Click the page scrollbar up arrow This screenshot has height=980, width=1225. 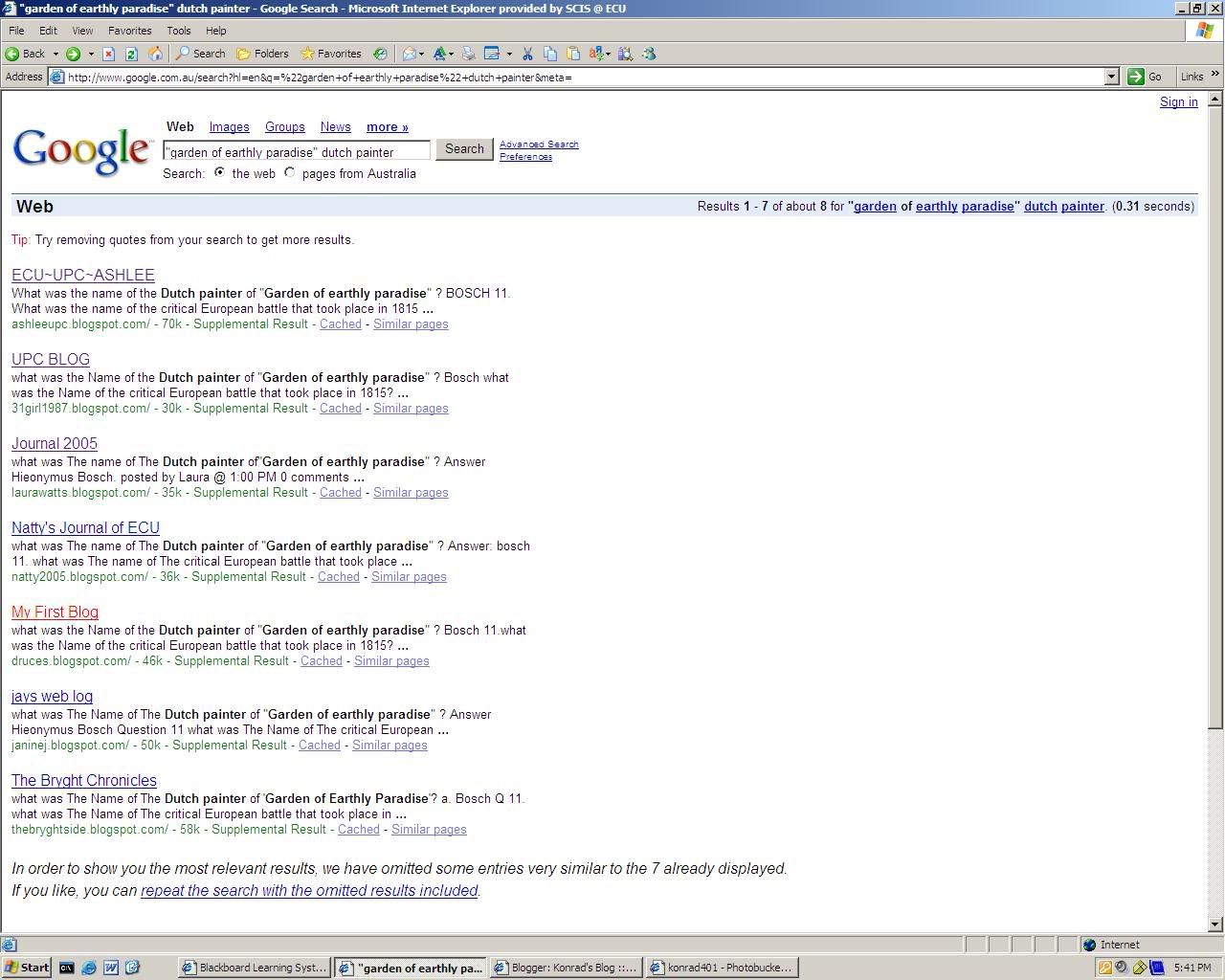(x=1215, y=100)
